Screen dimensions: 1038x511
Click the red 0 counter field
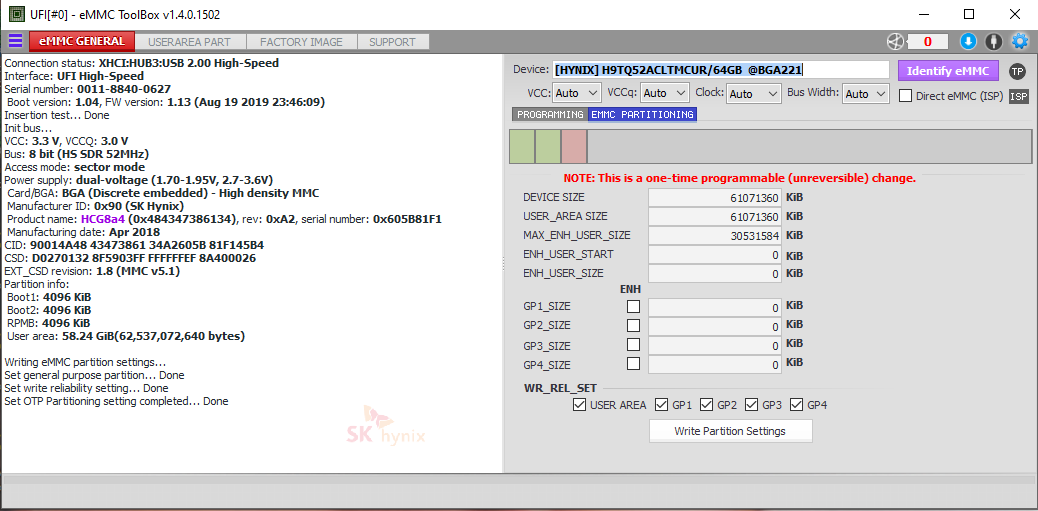(927, 42)
